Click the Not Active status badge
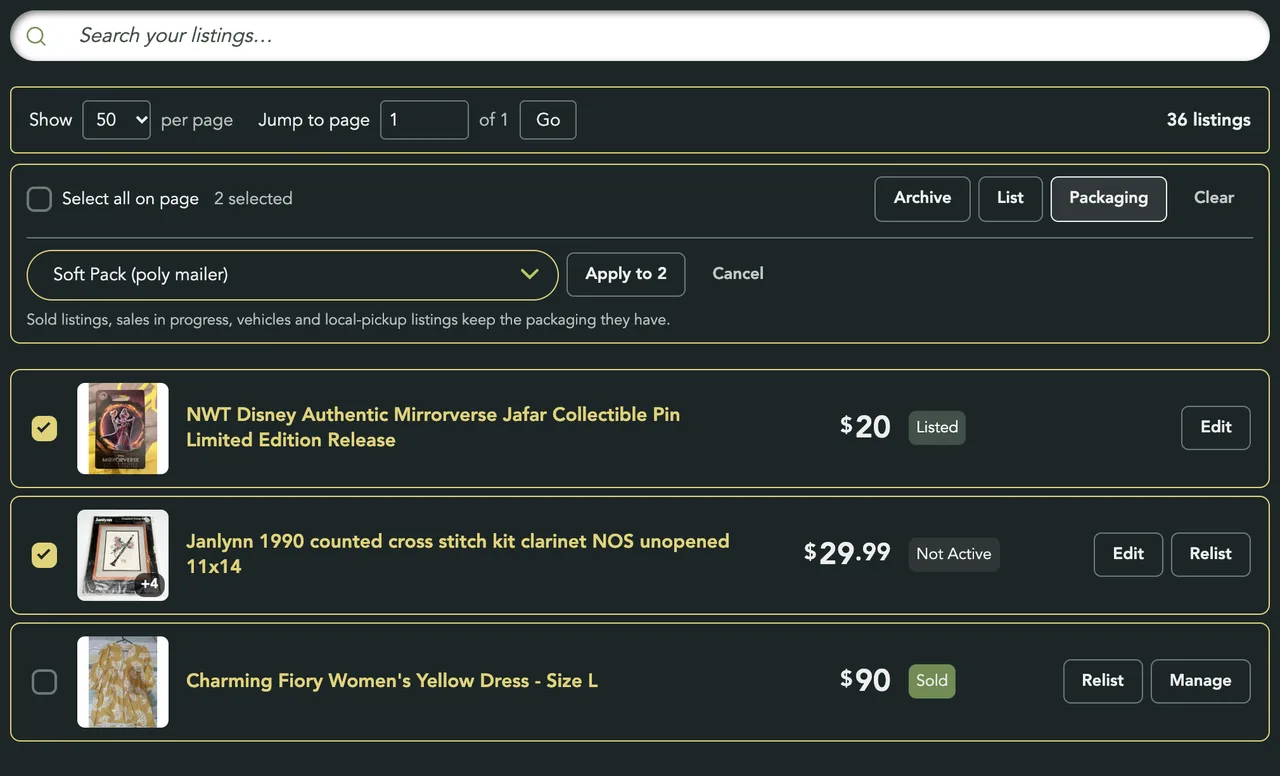 coord(954,554)
